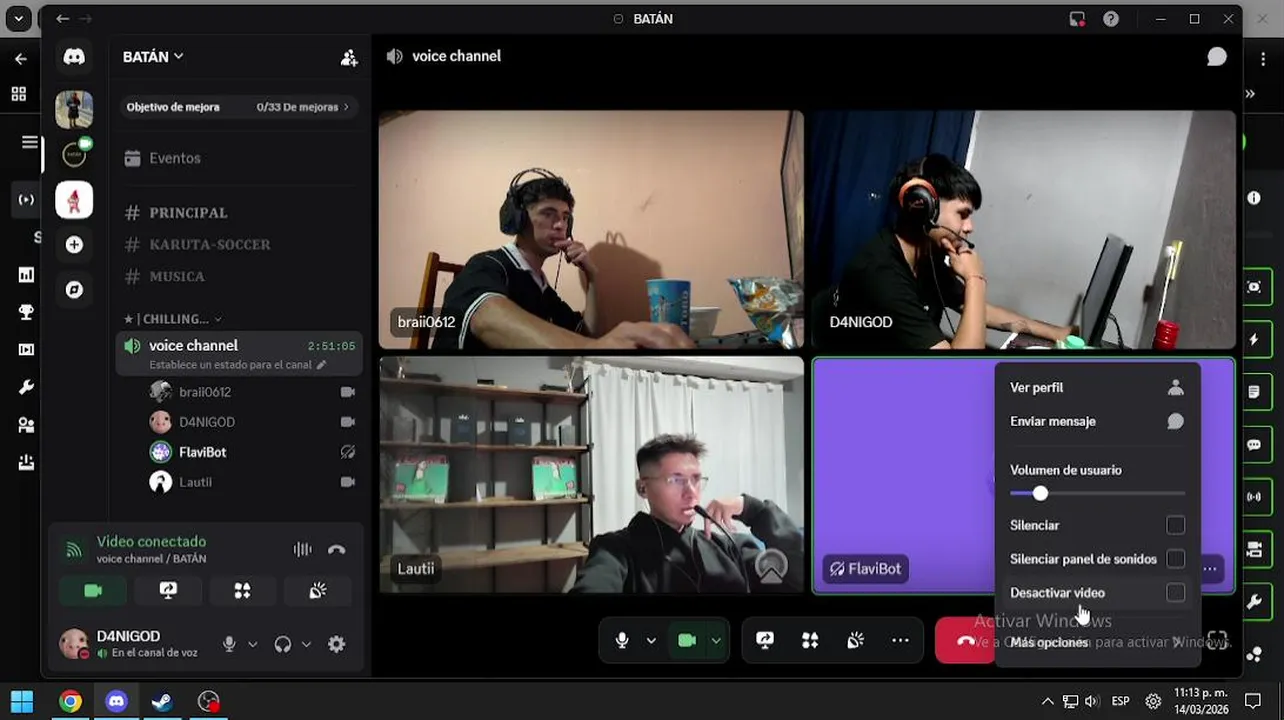Select Lautii in voice member list
This screenshot has height=720, width=1284.
pyautogui.click(x=252, y=482)
